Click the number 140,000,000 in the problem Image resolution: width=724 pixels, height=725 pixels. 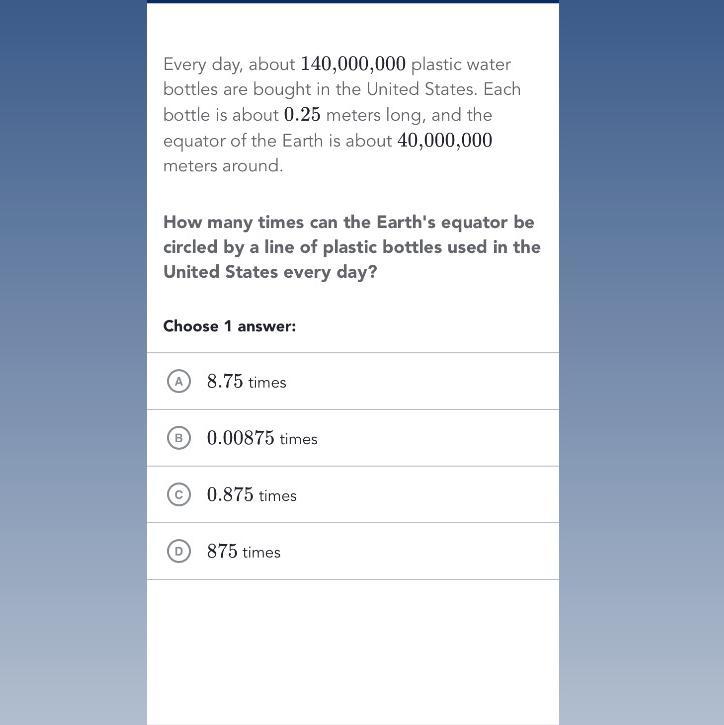point(353,64)
